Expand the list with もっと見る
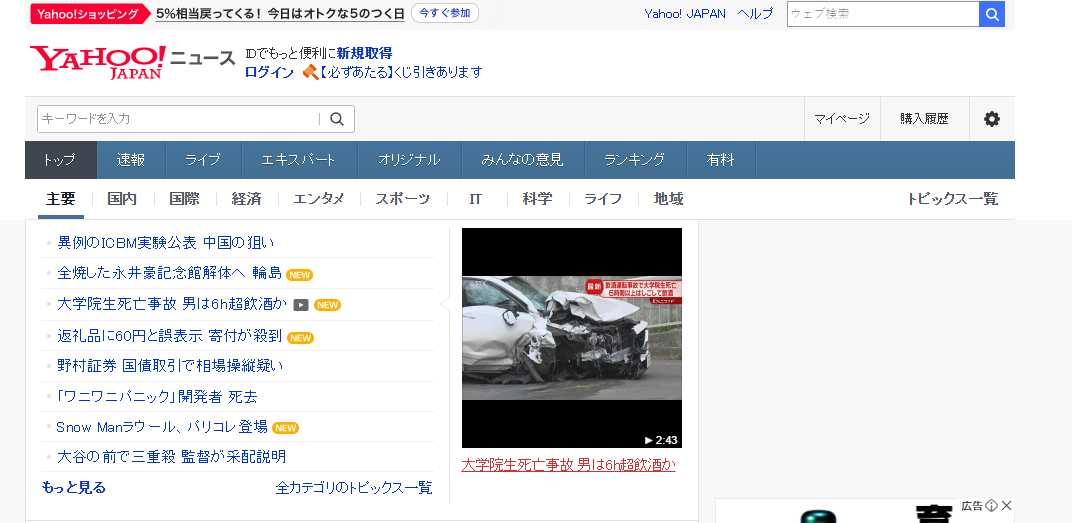The width and height of the screenshot is (1072, 523). tap(73, 488)
